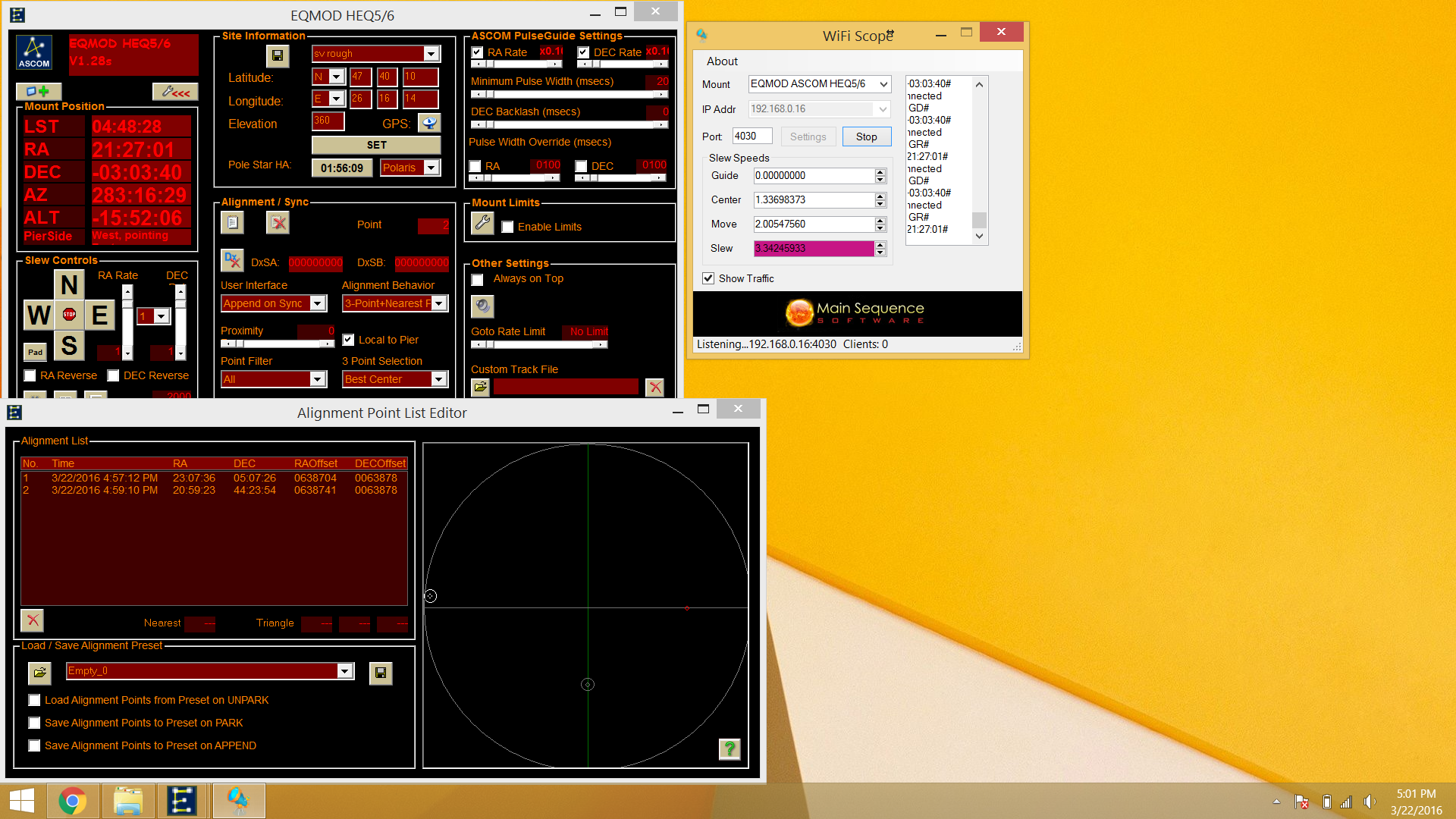
Task: Save site information with floppy icon
Action: (x=278, y=55)
